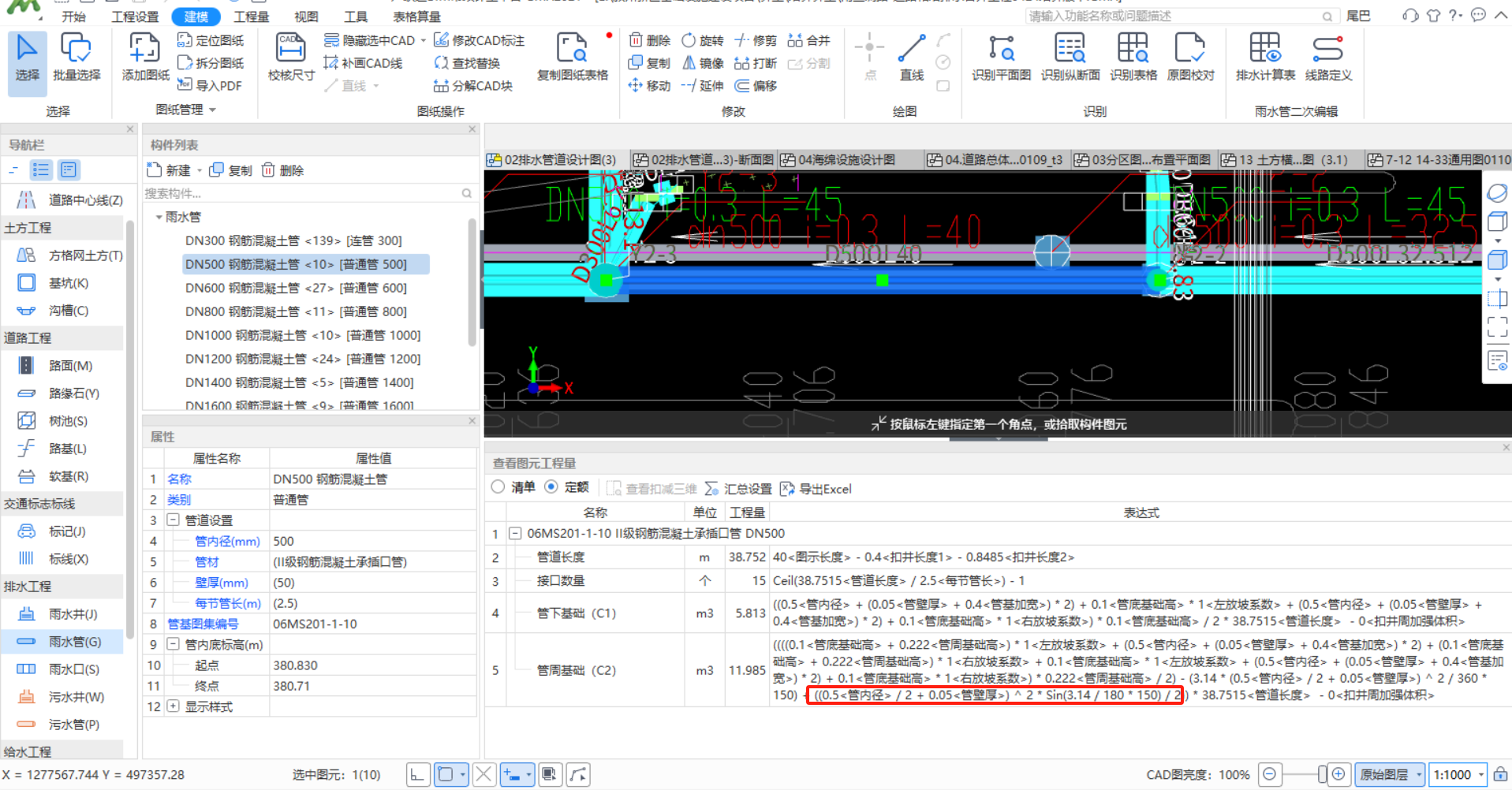Collapse 管内底标高(m) property group
1512x790 pixels.
pyautogui.click(x=174, y=644)
